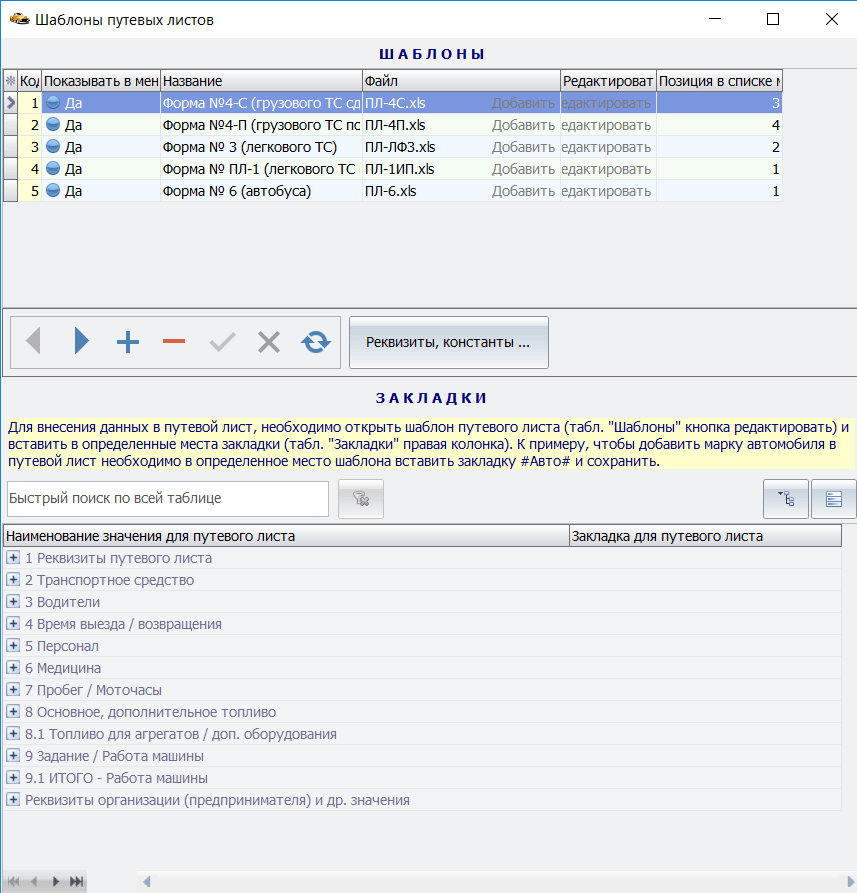The width and height of the screenshot is (857, 893).
Task: Click the asterisk grid indicator header
Action: (x=10, y=81)
